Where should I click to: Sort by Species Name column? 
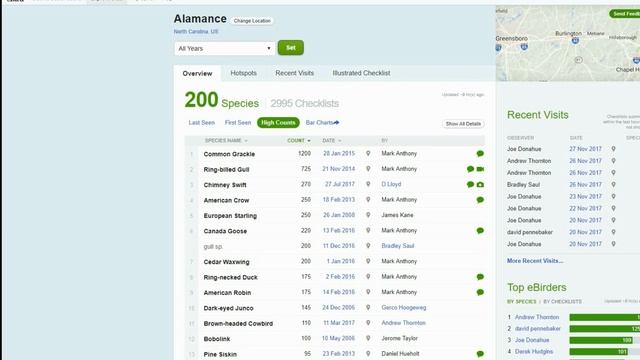point(226,141)
